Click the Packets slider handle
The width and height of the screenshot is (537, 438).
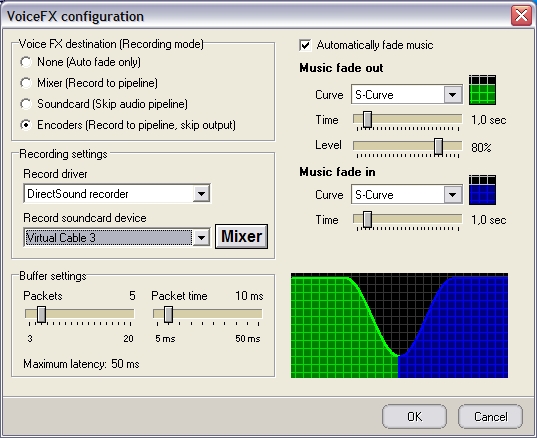click(x=41, y=314)
